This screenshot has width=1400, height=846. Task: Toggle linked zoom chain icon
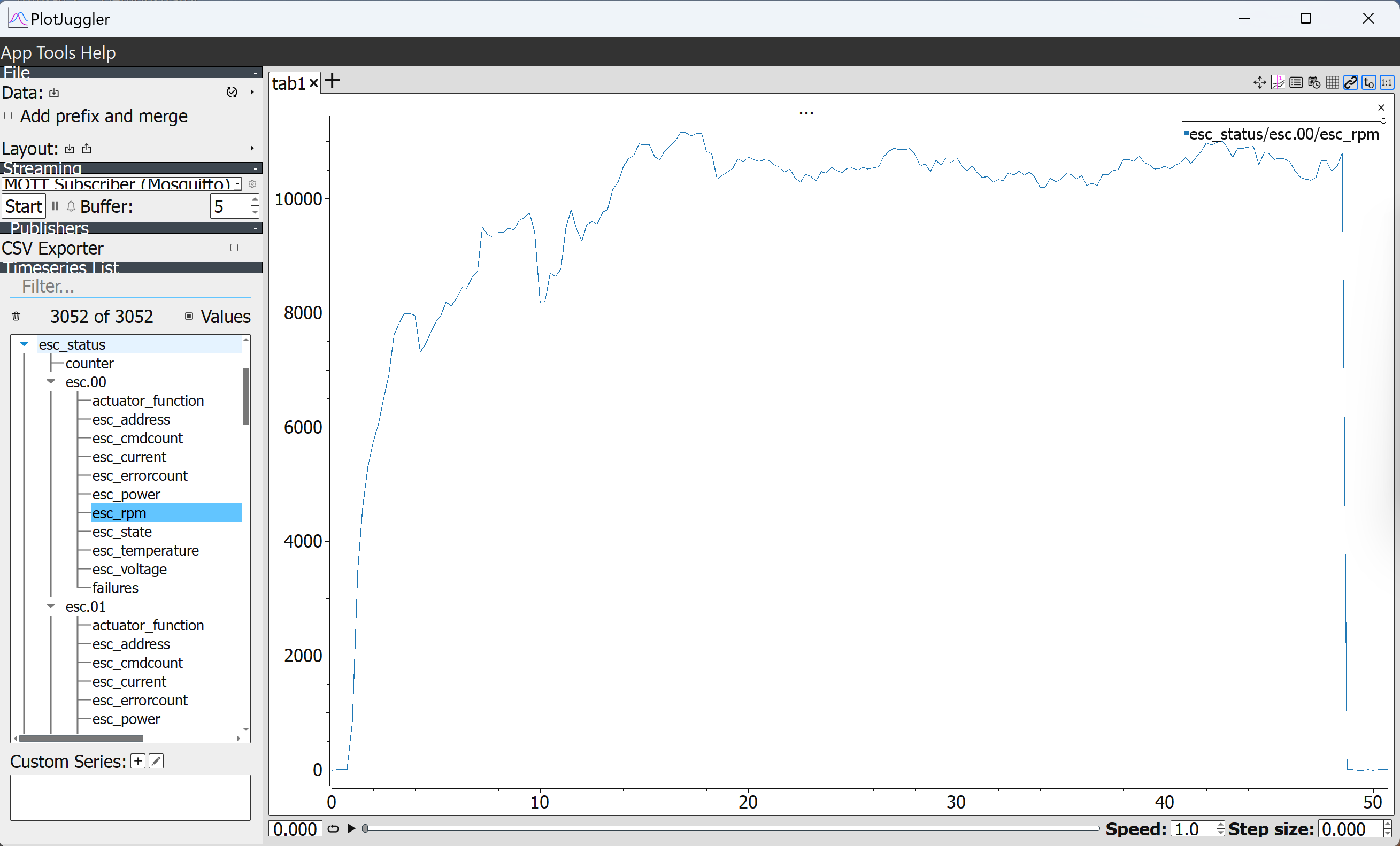[x=1351, y=83]
